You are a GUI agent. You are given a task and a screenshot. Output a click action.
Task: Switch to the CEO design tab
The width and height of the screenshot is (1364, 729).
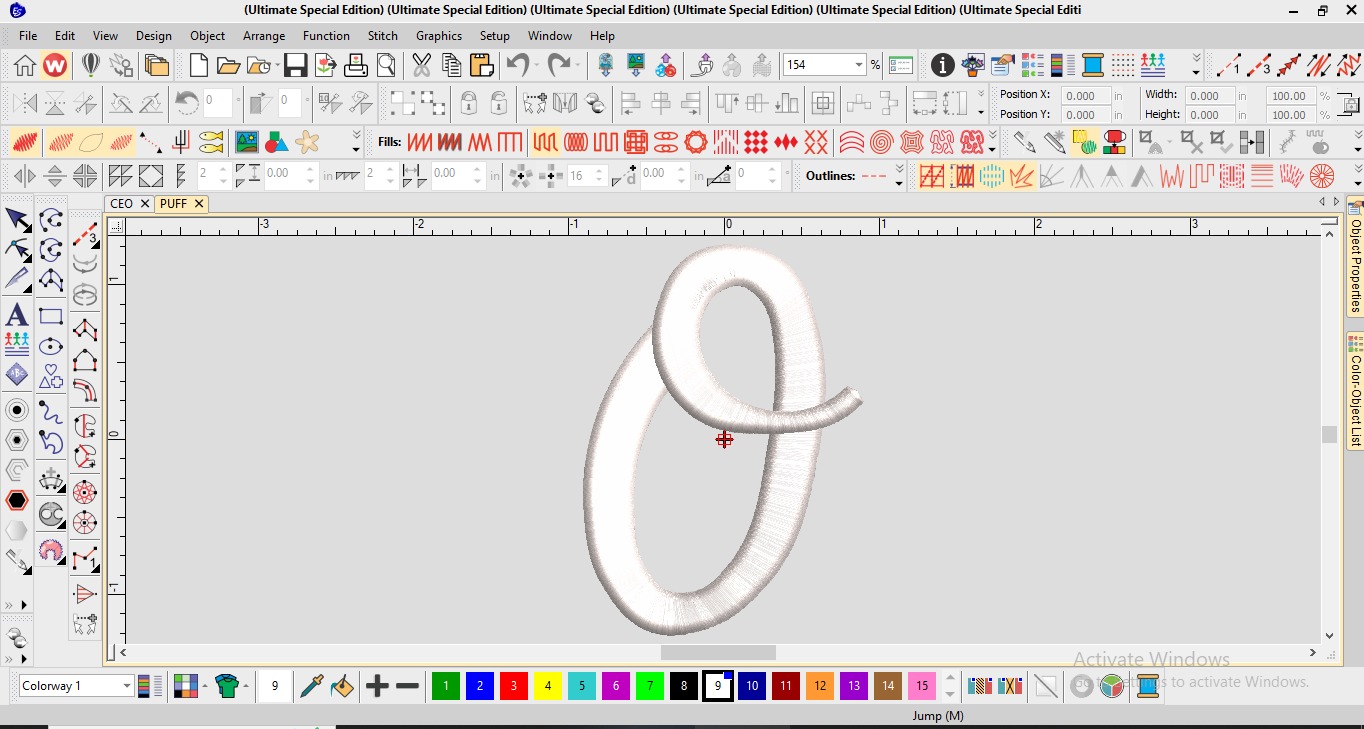point(121,203)
